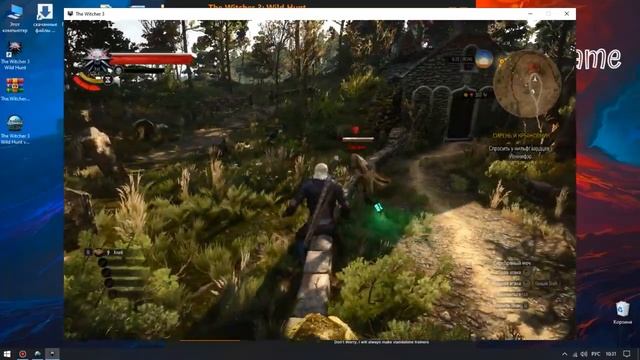The image size is (640, 360).
Task: Open the taskbar clock
Action: pos(611,354)
